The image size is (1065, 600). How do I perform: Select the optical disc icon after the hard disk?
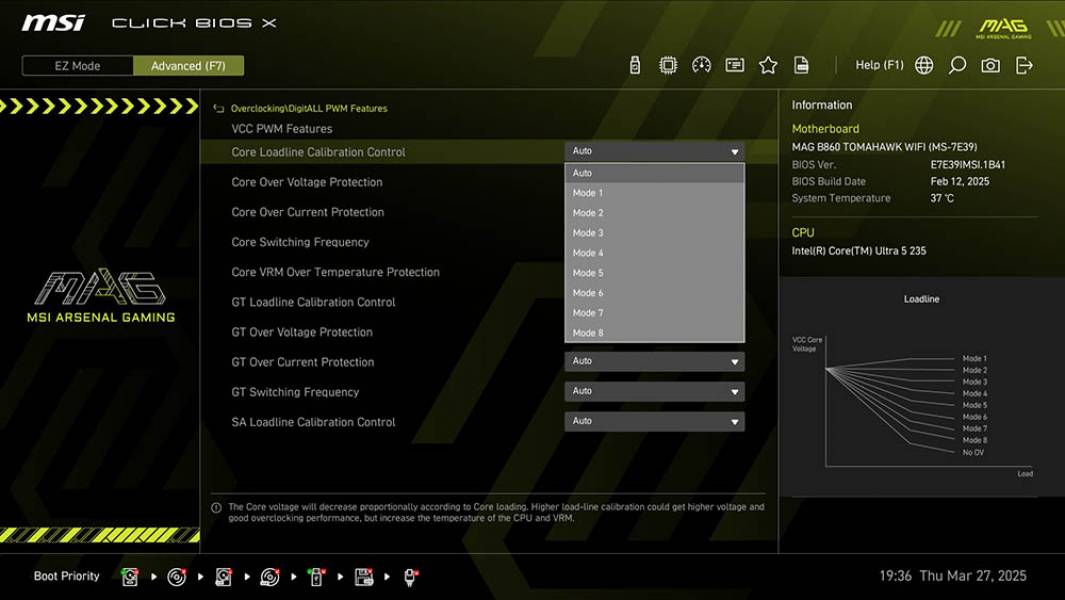click(177, 577)
